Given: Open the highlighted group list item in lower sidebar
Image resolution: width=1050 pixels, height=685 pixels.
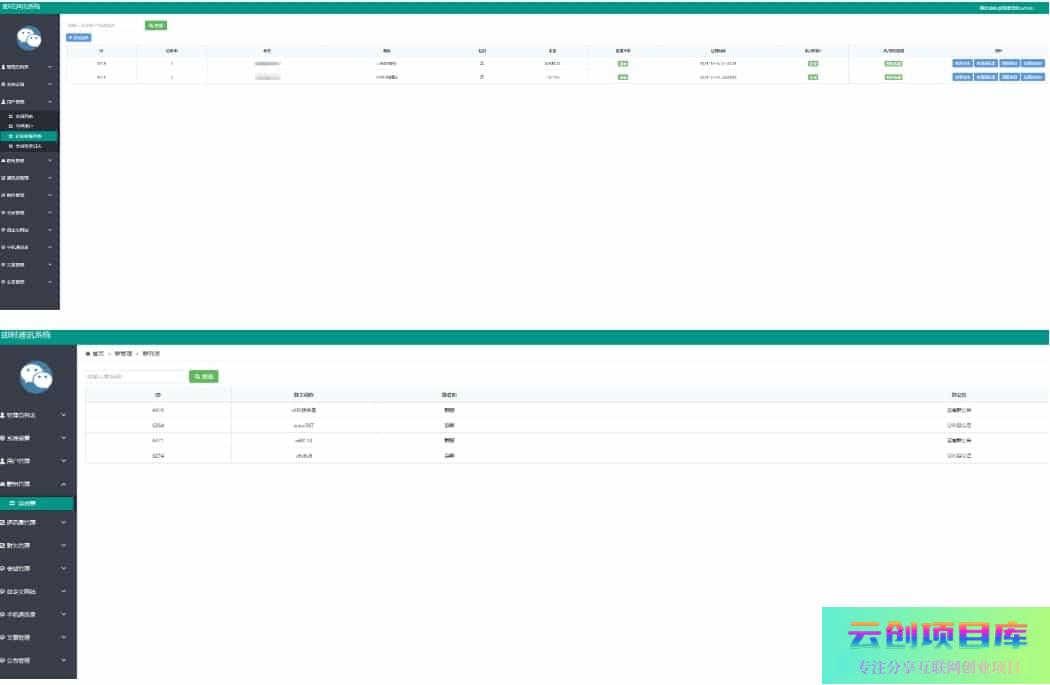Looking at the screenshot, I should pos(37,504).
